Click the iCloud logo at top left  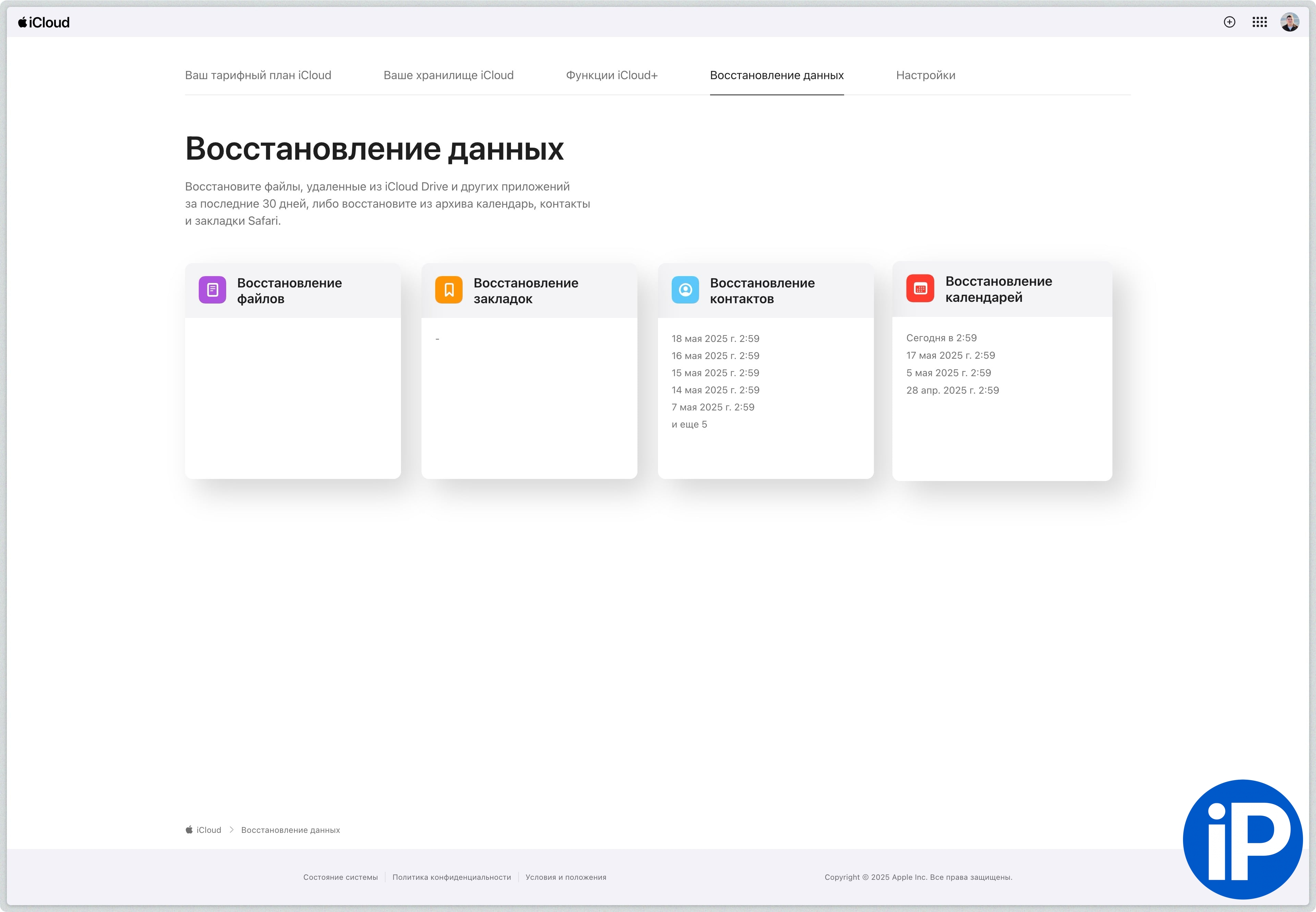pos(44,22)
